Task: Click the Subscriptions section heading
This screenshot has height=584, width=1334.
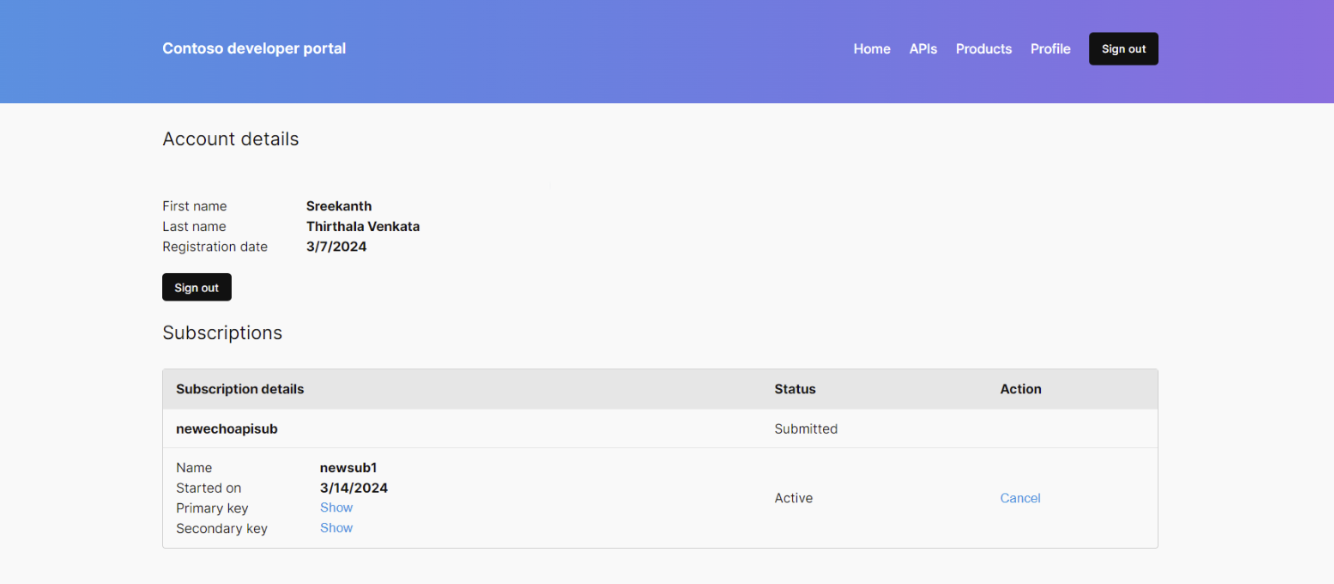Action: click(x=222, y=332)
